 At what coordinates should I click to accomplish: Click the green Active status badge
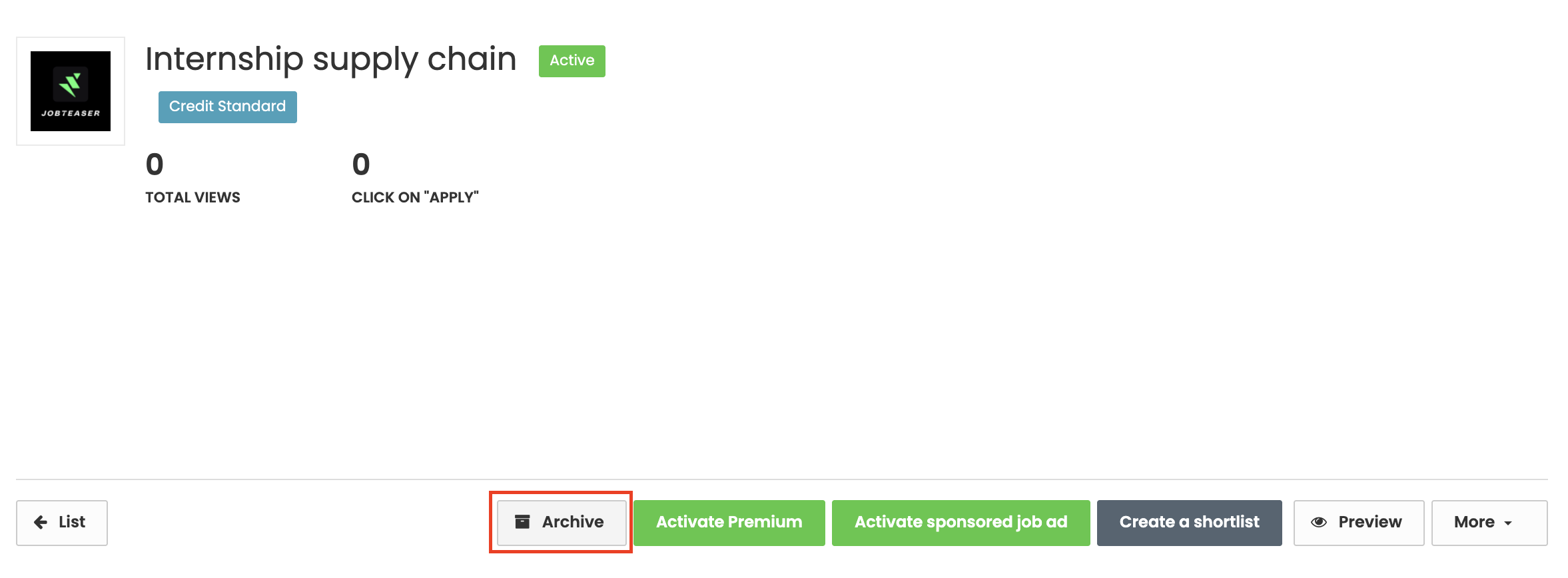(x=572, y=61)
